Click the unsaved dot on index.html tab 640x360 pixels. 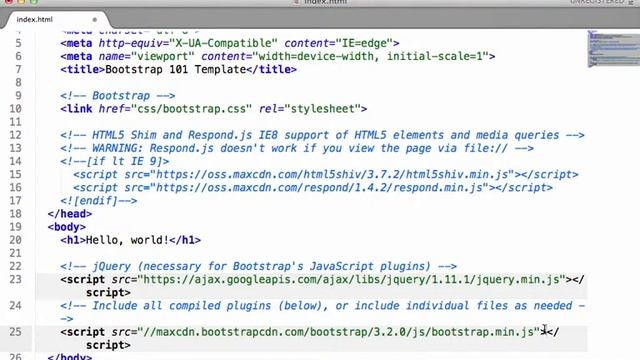(x=95, y=20)
